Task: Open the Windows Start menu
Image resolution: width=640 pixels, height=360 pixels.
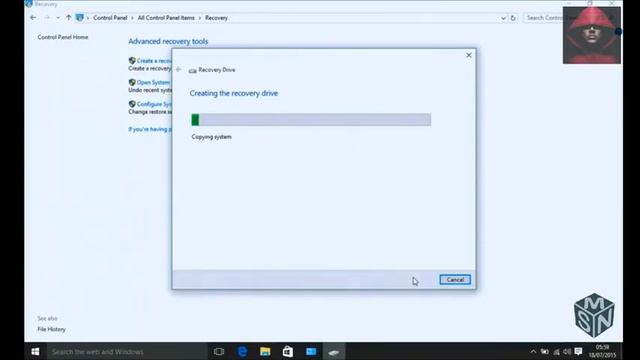Action: (x=35, y=351)
